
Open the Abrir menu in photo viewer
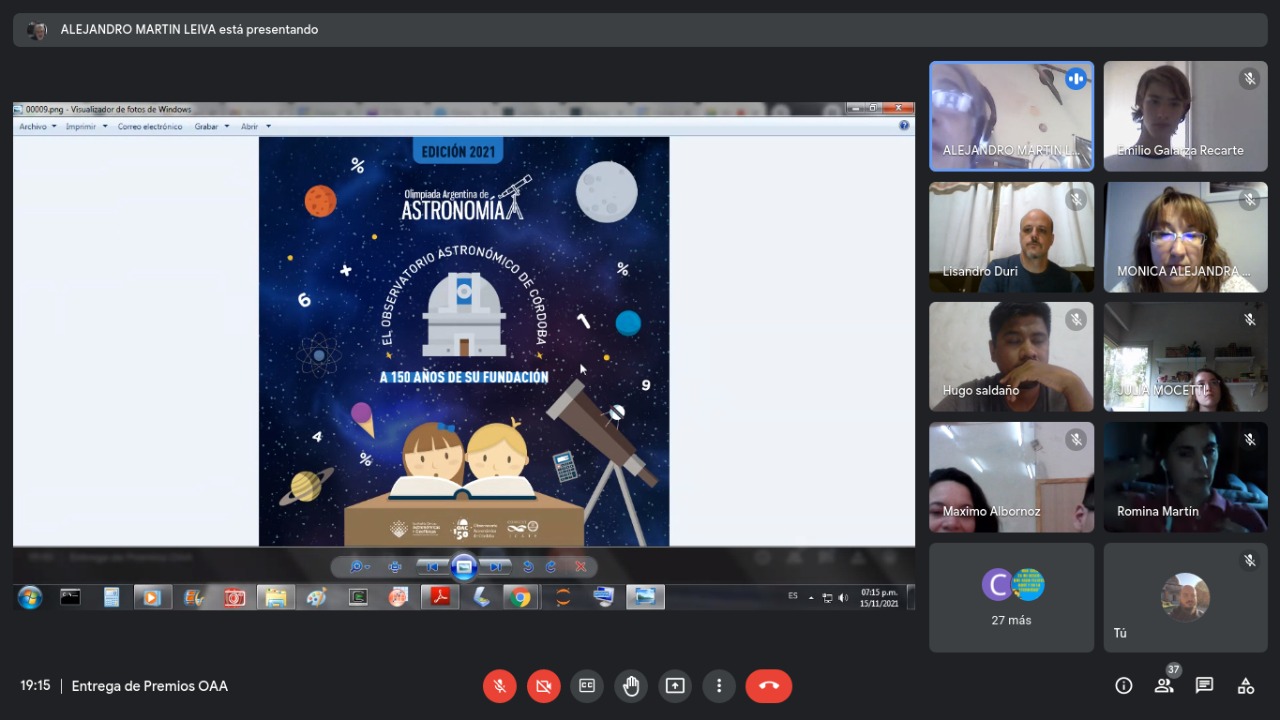(x=255, y=127)
